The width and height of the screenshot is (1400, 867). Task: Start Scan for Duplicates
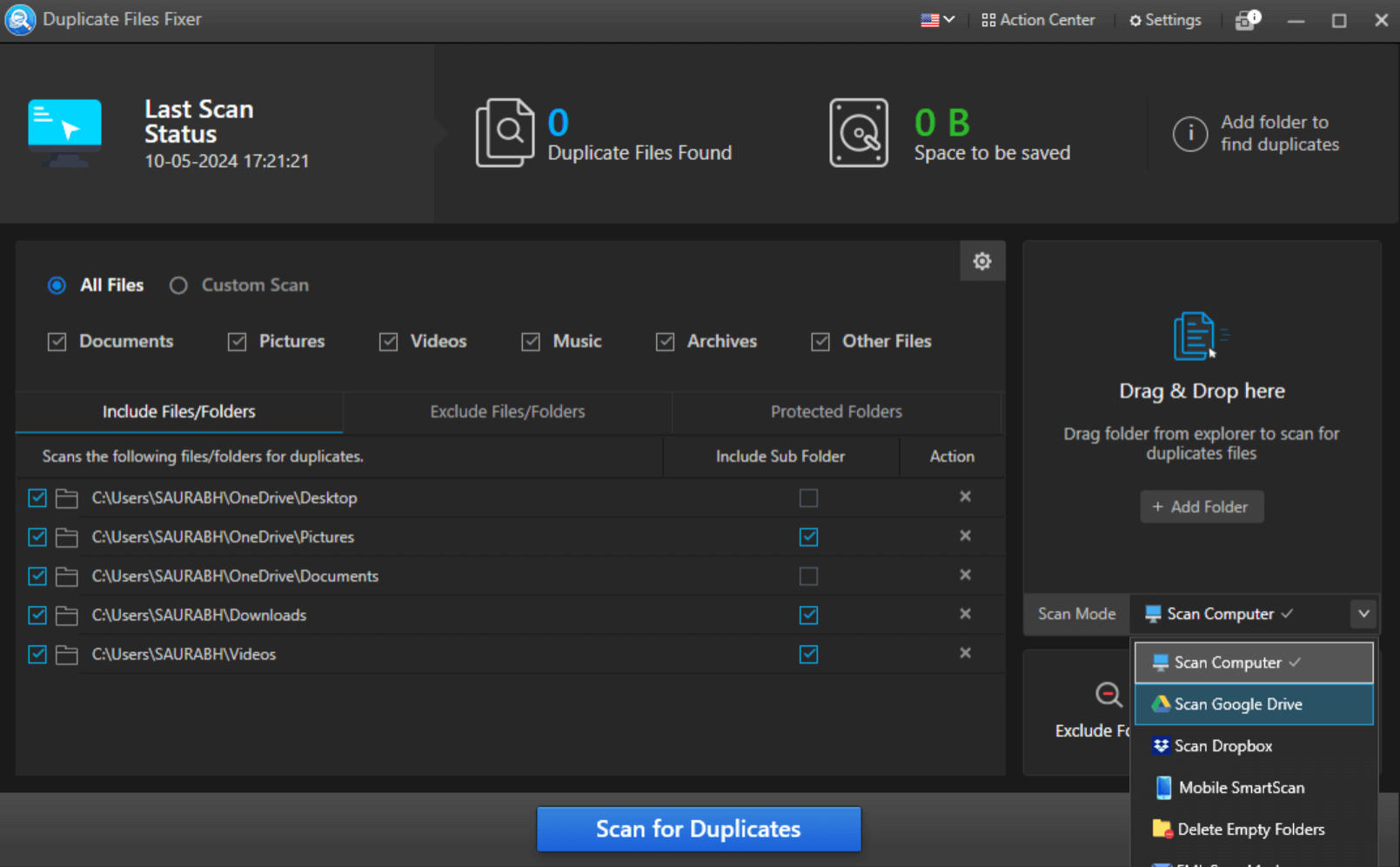pos(699,829)
